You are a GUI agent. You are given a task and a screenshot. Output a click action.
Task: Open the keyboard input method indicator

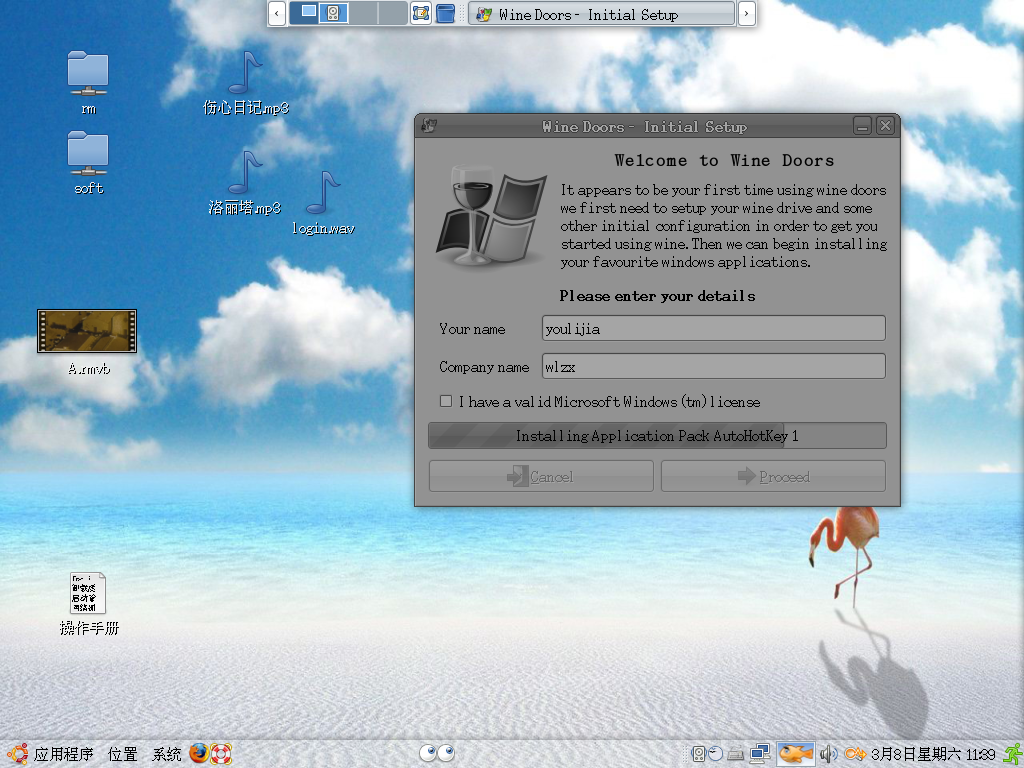click(736, 755)
